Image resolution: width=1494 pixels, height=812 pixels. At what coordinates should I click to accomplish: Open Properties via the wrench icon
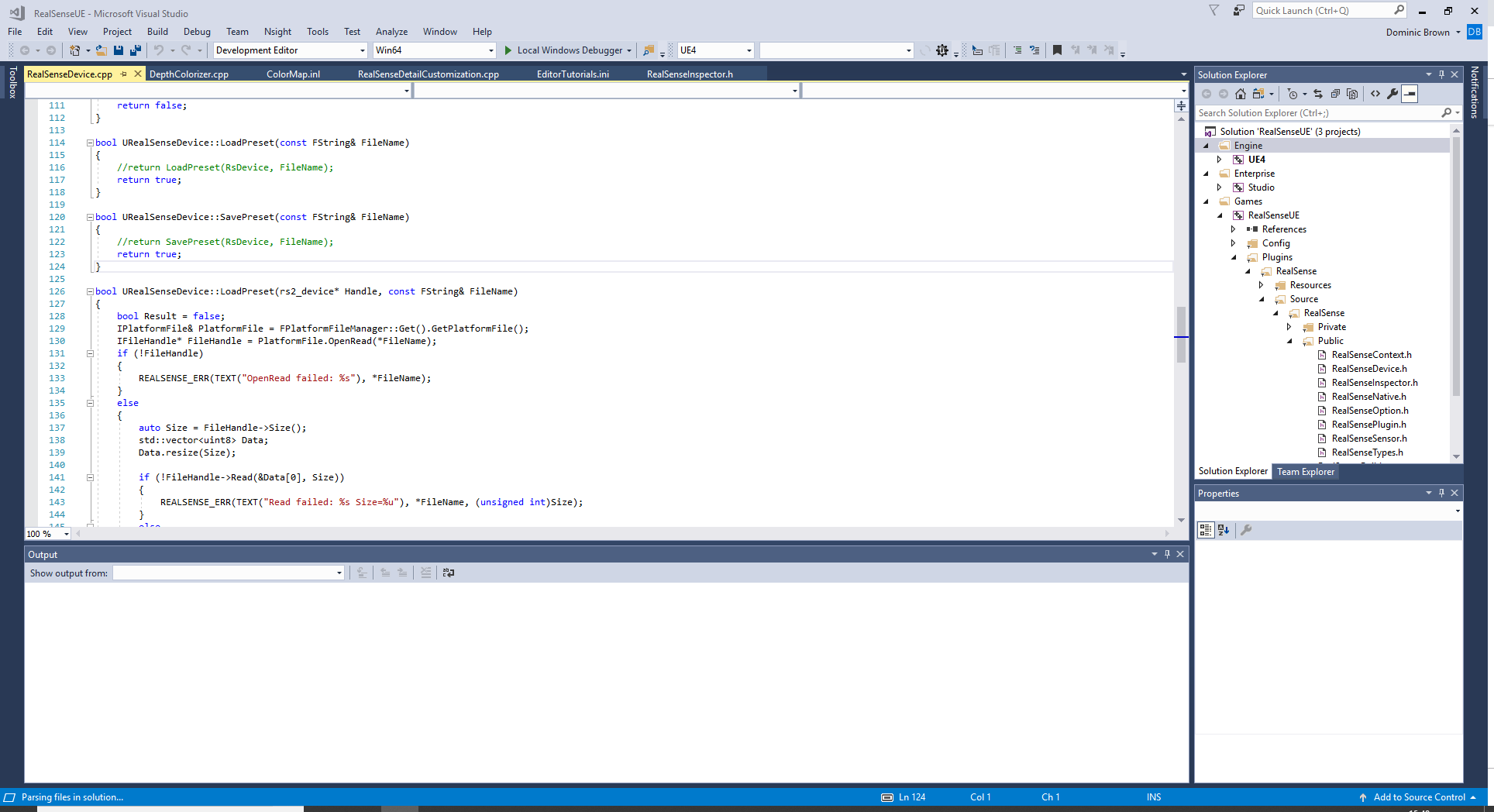tap(1392, 94)
